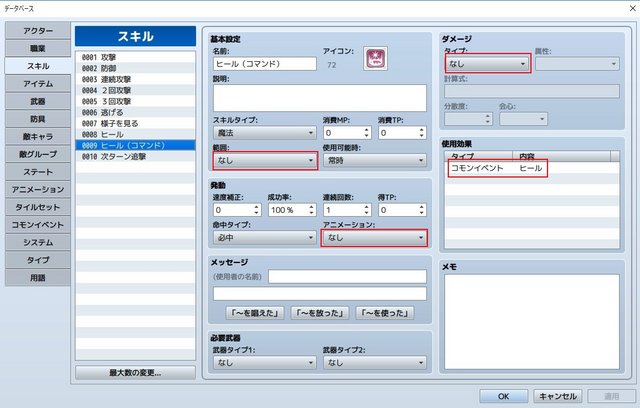640x408 pixels.
Task: Click the second message line field
Action: [x=320, y=293]
